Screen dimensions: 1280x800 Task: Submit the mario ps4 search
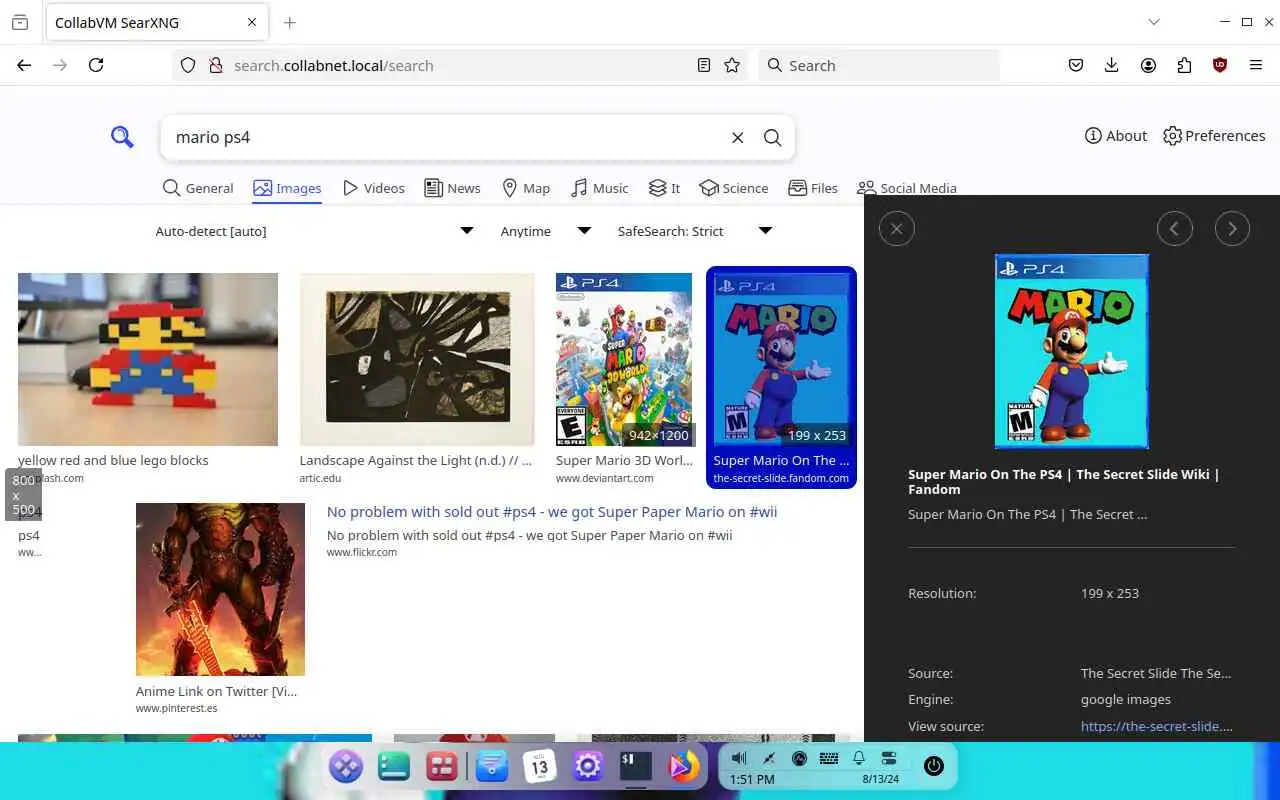(772, 137)
